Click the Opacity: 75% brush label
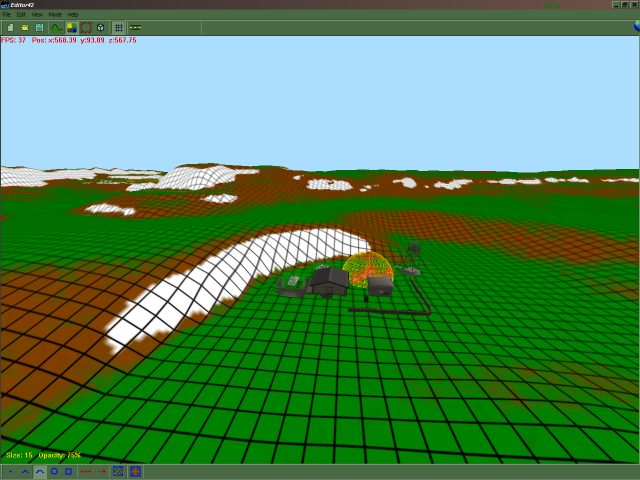Image resolution: width=640 pixels, height=480 pixels. pyautogui.click(x=60, y=455)
